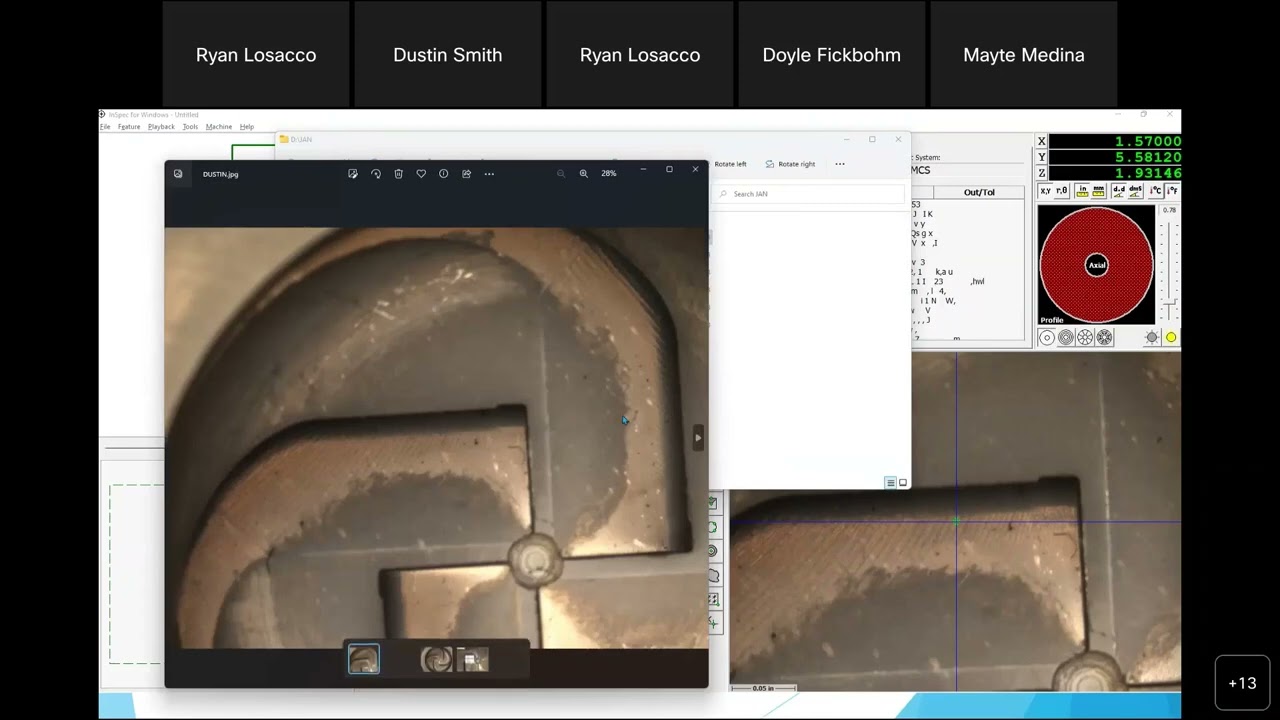Open file info for DUSTIN.jpg
Viewport: 1280px width, 720px height.
pos(444,174)
